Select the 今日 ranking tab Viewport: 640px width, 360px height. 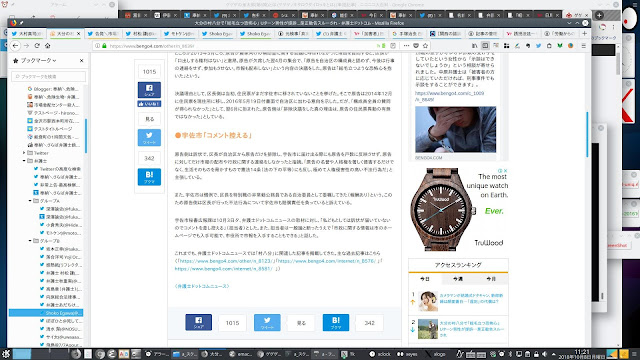425,279
